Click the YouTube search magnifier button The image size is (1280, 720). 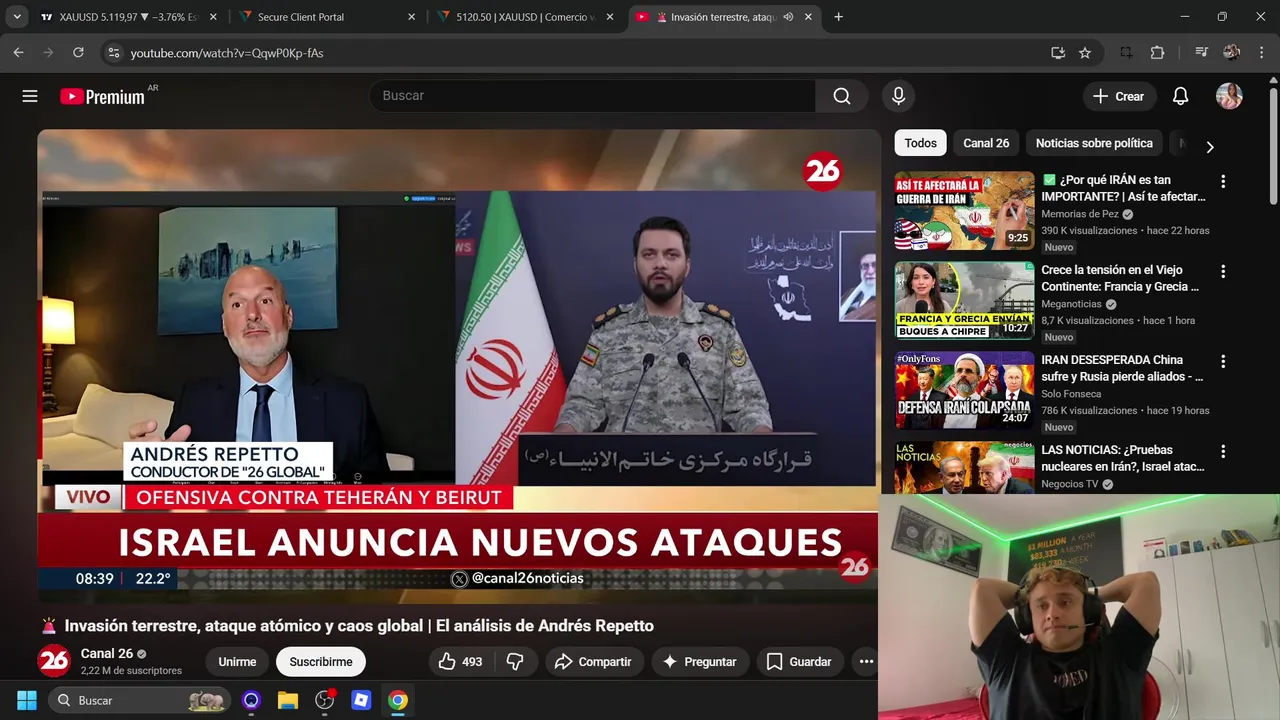(x=842, y=96)
